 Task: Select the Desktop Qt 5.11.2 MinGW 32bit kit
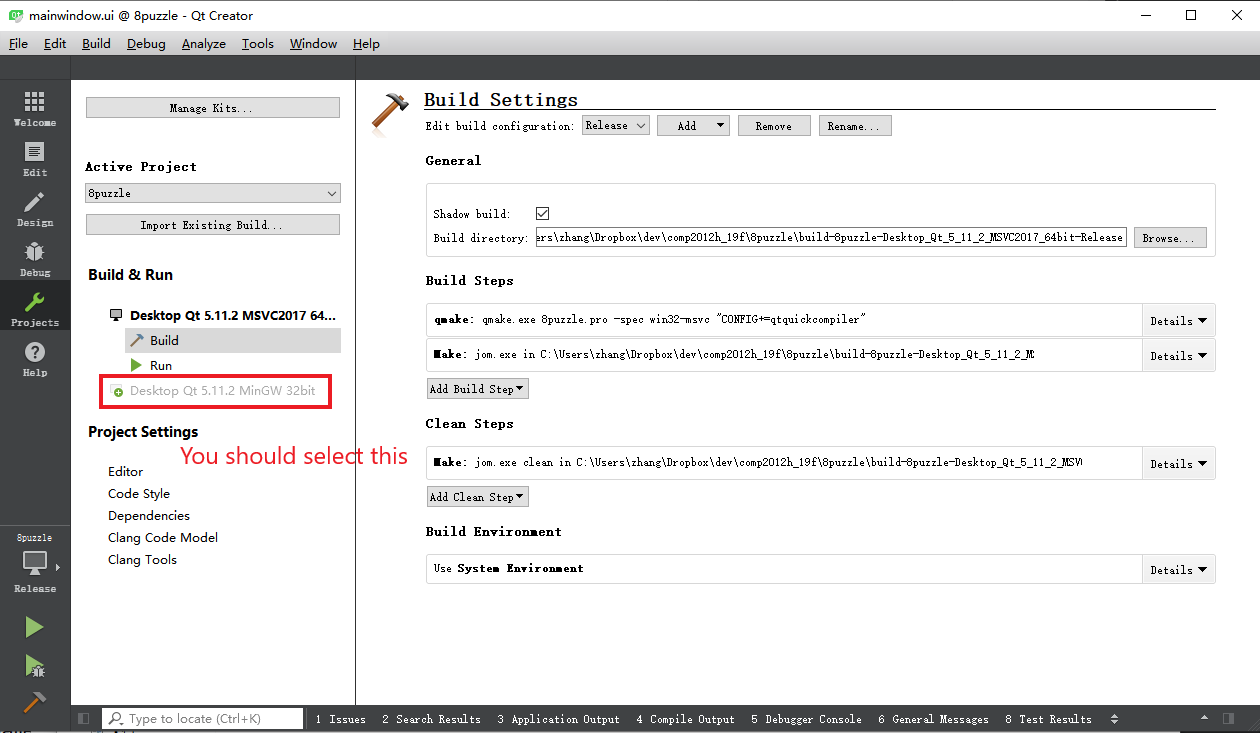(221, 391)
